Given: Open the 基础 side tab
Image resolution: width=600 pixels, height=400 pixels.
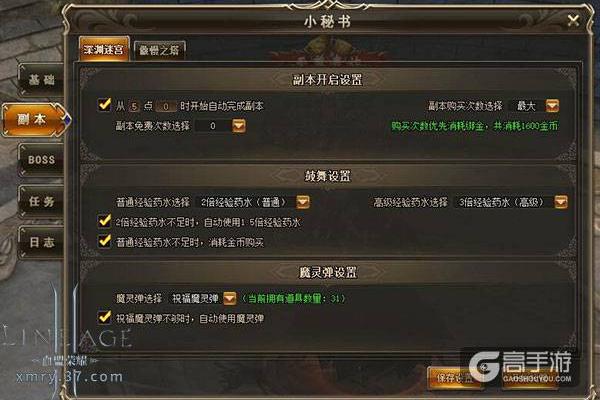Looking at the screenshot, I should (41, 80).
